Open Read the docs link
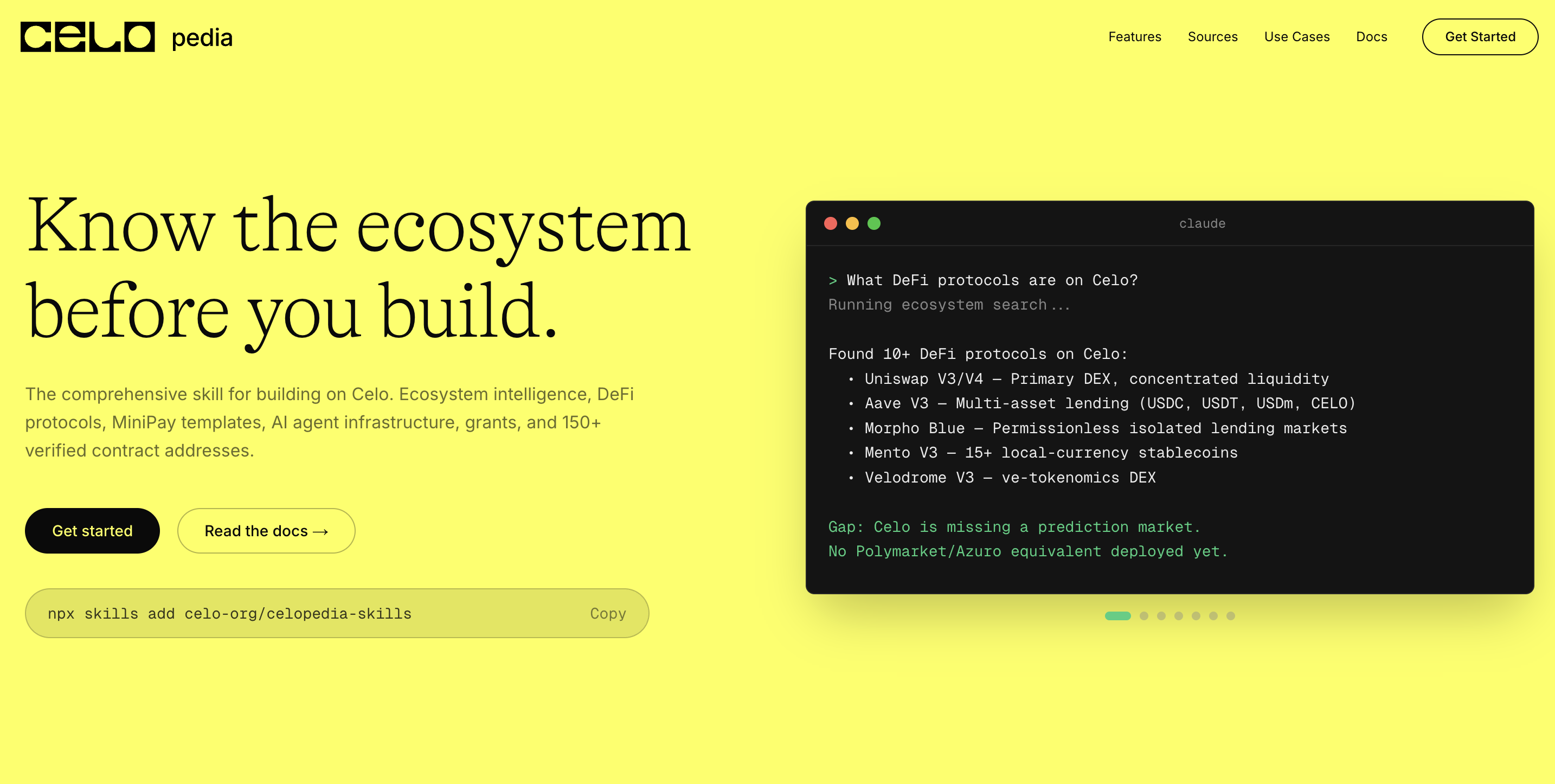Screen dimensions: 1555x784 tap(266, 530)
